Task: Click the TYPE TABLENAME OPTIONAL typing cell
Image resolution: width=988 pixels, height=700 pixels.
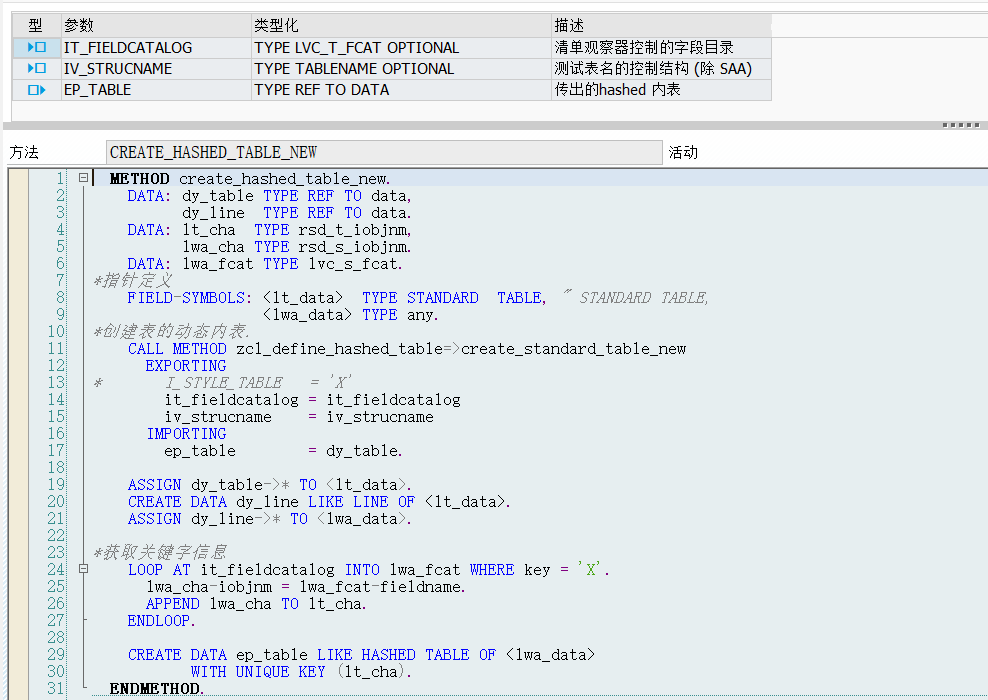Action: [401, 69]
